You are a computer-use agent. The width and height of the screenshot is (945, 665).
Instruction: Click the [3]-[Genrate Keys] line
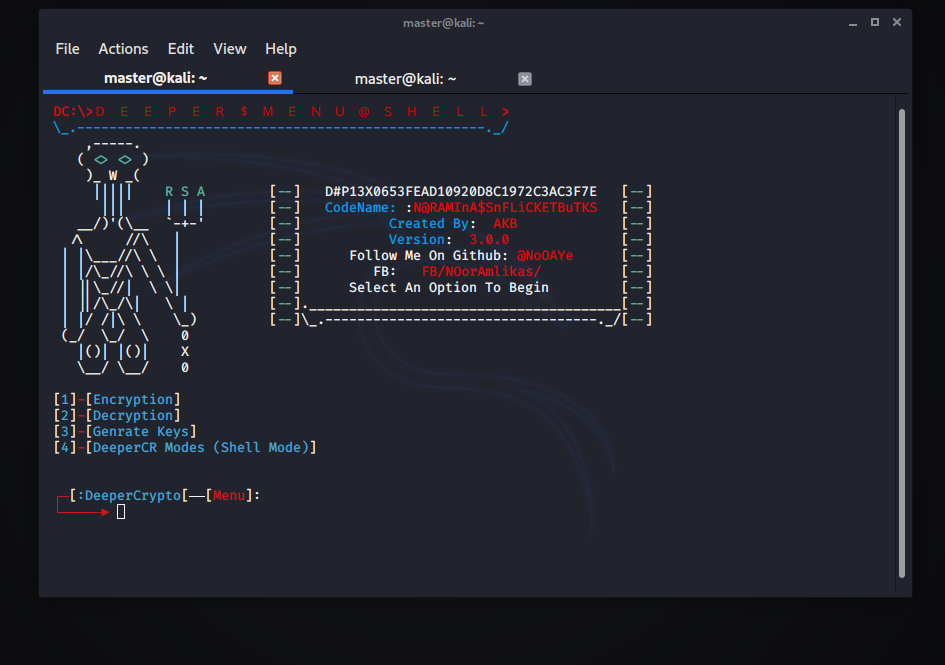click(125, 431)
